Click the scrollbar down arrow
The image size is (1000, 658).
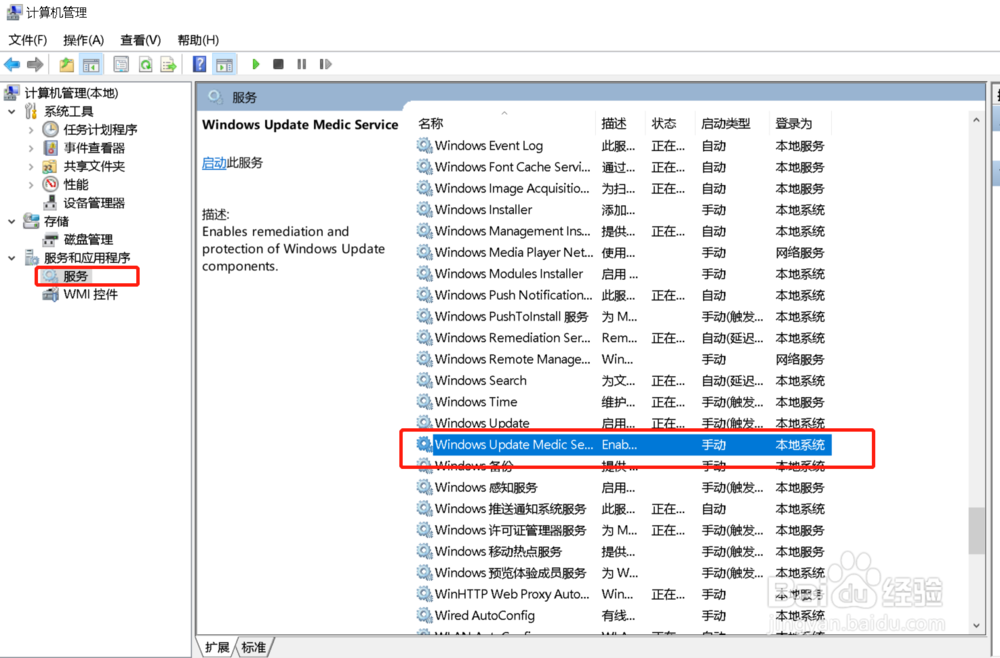pos(976,626)
